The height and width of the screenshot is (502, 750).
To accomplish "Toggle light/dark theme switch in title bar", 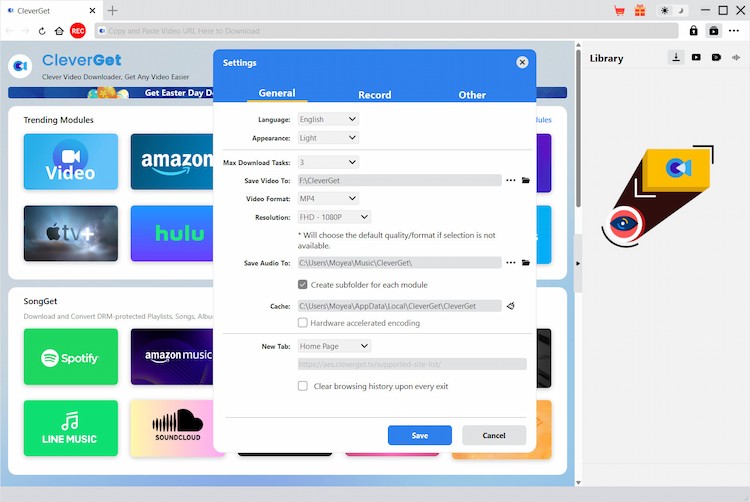I will 672,11.
